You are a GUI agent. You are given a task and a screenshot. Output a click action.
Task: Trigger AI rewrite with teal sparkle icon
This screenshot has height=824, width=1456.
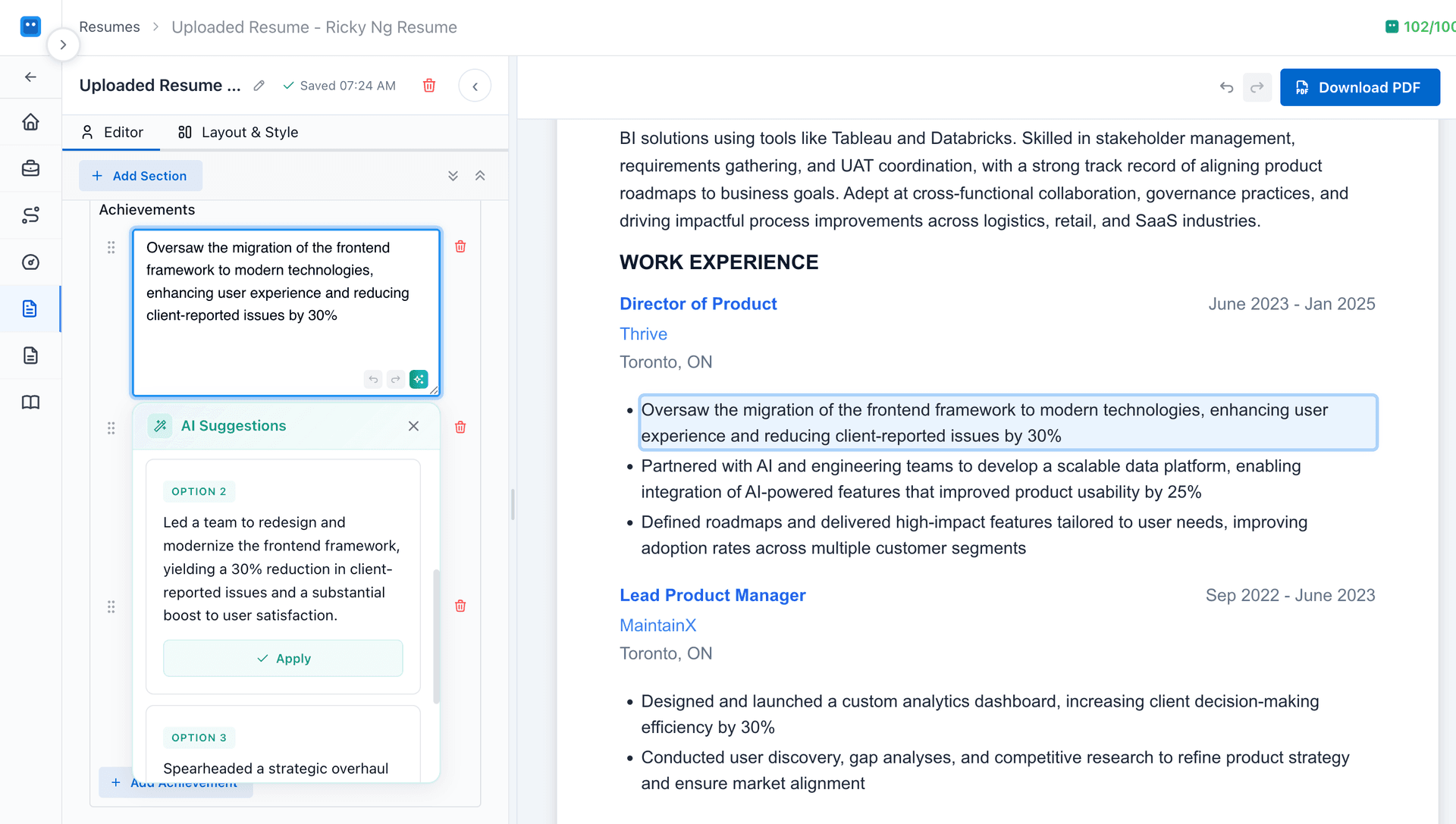pyautogui.click(x=419, y=379)
